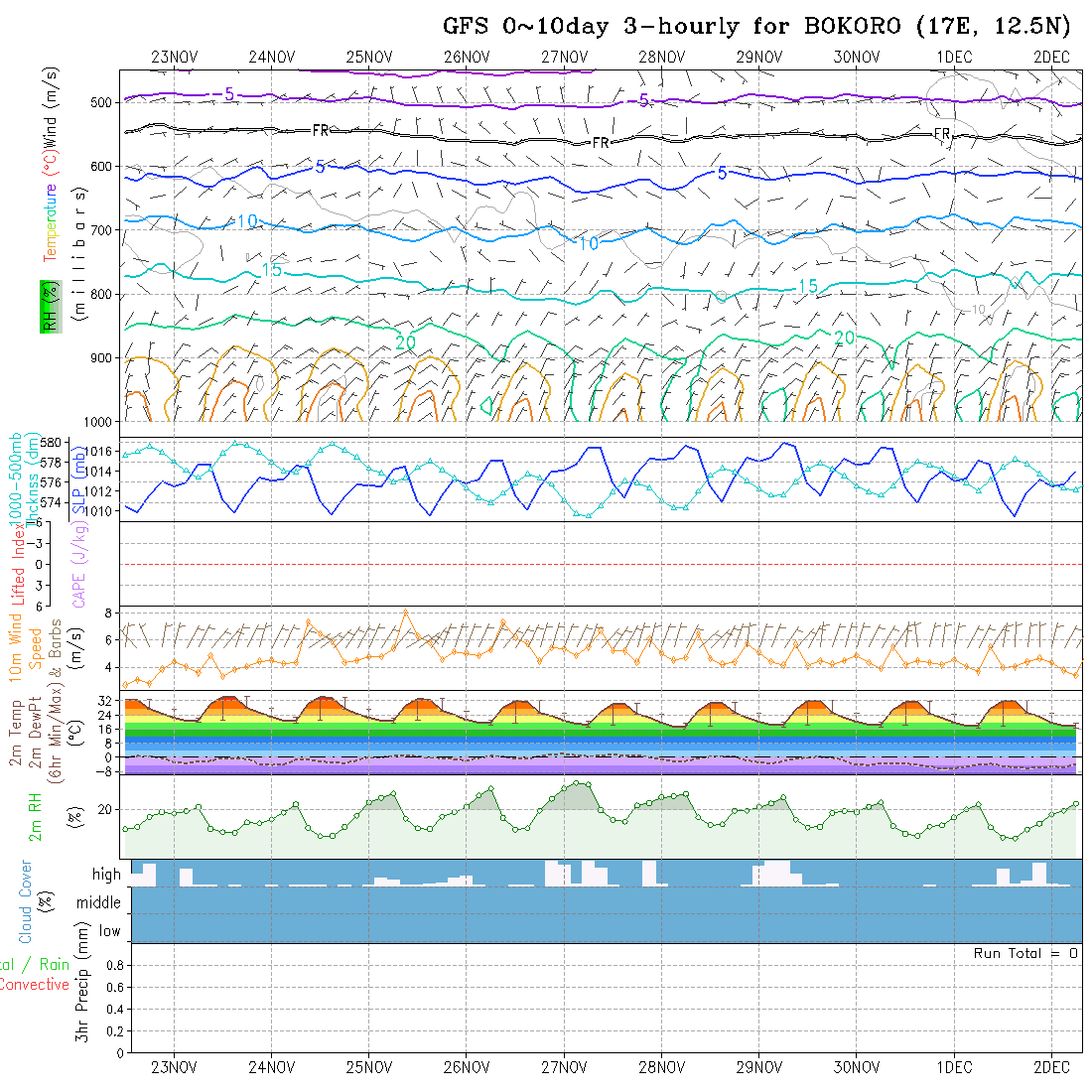Screen dimensions: 1092x1092
Task: Select the 23NOV label on the top axis
Action: [x=174, y=57]
